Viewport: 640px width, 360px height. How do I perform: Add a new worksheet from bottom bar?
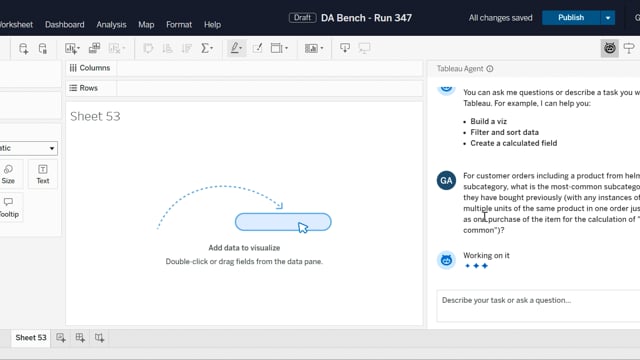pyautogui.click(x=61, y=338)
